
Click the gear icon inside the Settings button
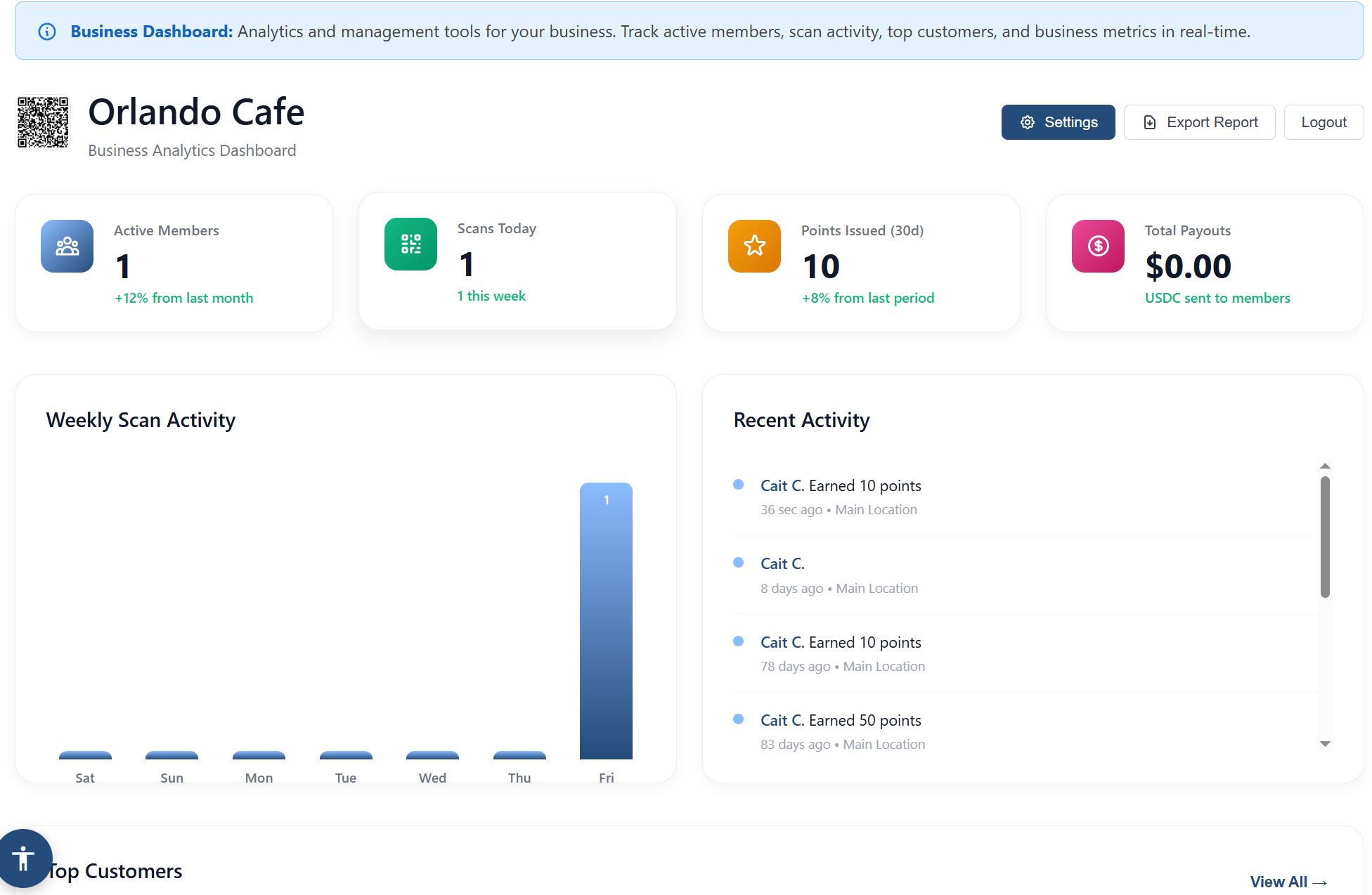[1028, 122]
